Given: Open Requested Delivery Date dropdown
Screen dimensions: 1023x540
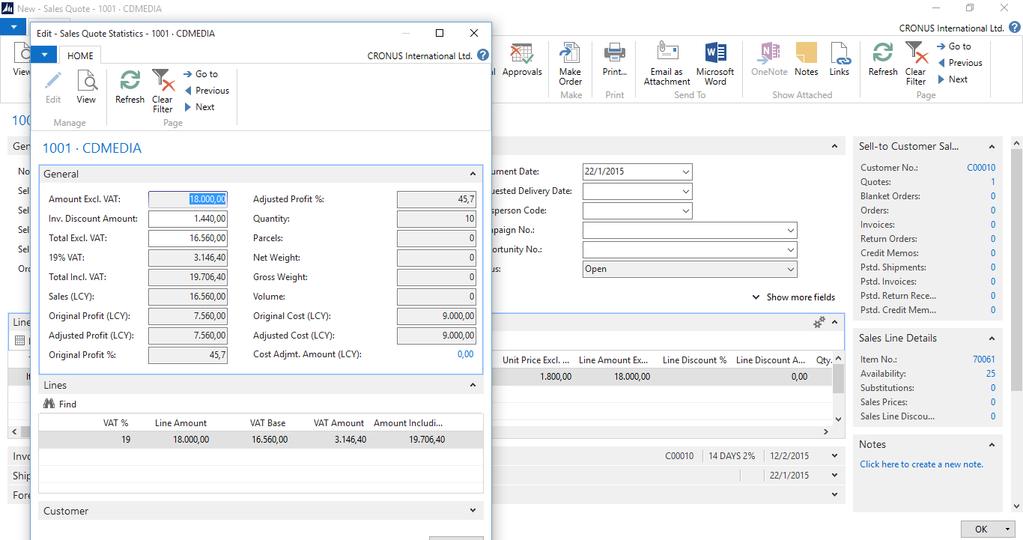Looking at the screenshot, I should point(686,191).
